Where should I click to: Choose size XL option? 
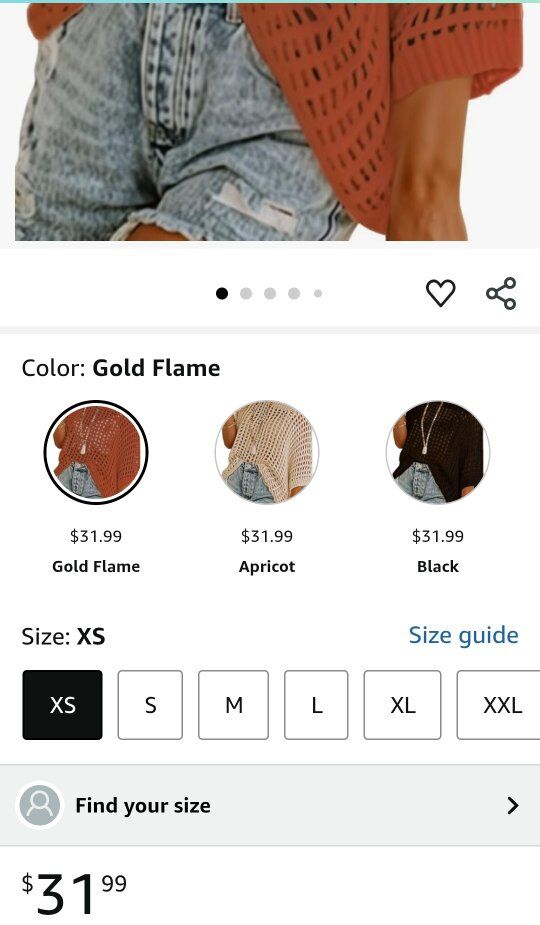(x=402, y=704)
